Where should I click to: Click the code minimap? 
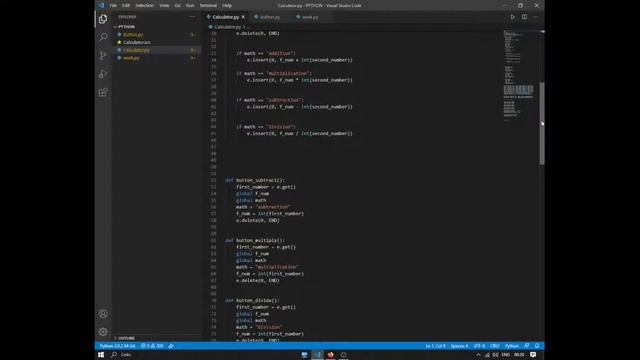tap(518, 76)
